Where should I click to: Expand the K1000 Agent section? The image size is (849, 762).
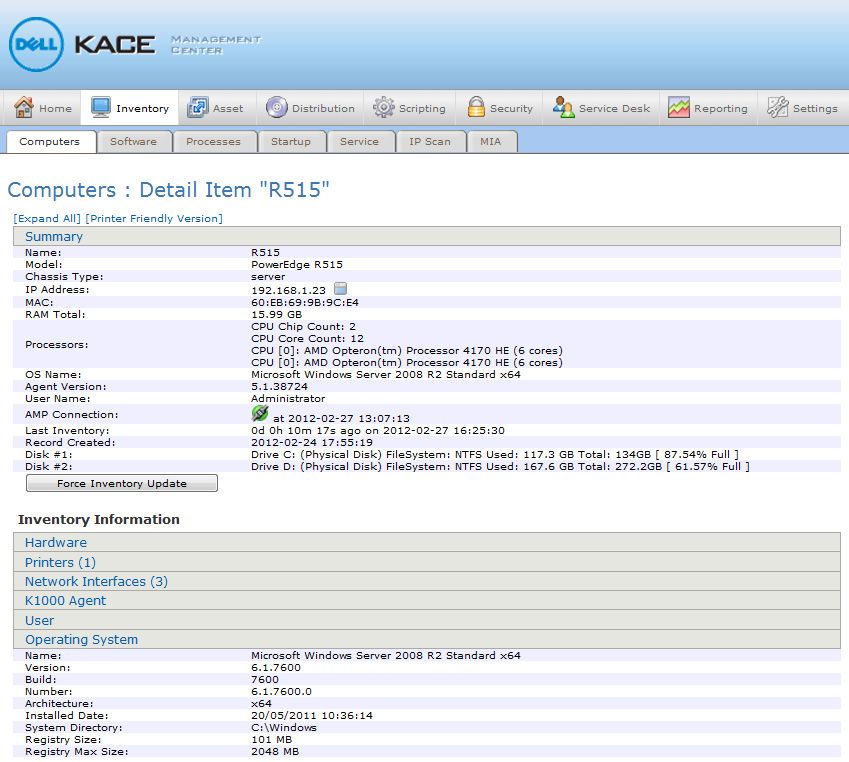66,601
